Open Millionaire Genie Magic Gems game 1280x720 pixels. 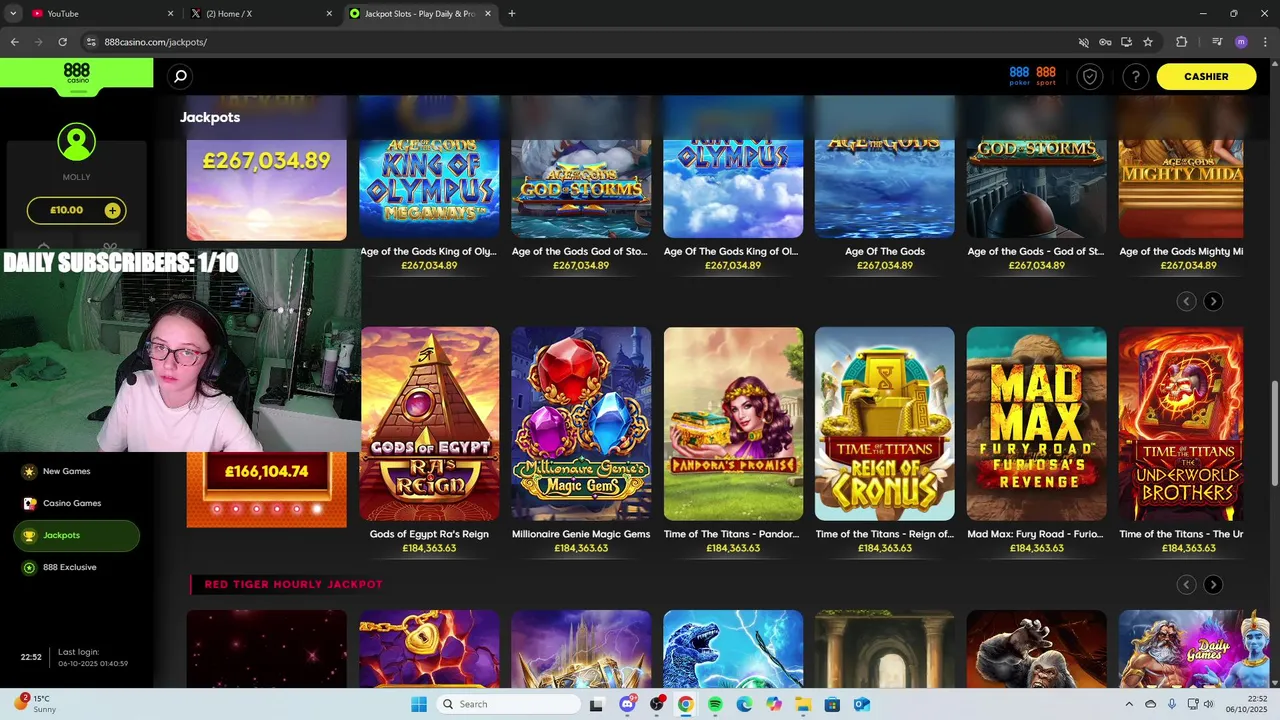(x=581, y=424)
